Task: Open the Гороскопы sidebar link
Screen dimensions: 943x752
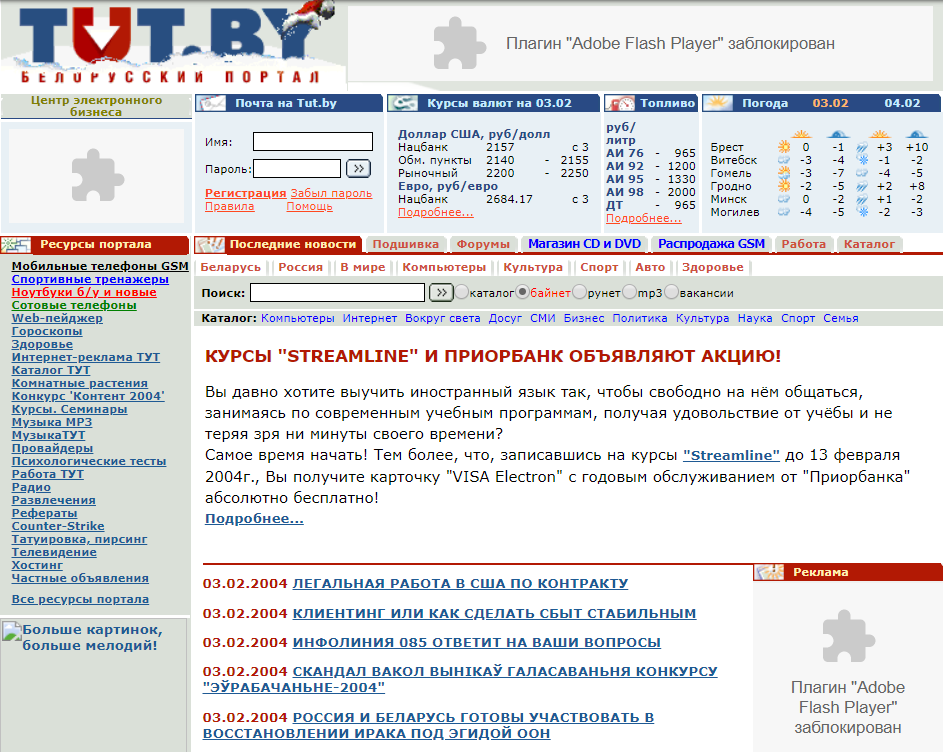Action: pyautogui.click(x=47, y=331)
